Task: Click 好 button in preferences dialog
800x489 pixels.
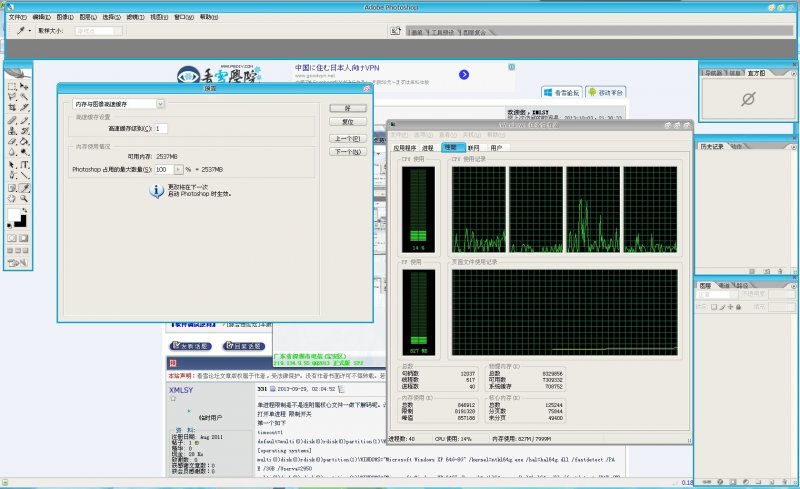Action: click(x=348, y=108)
